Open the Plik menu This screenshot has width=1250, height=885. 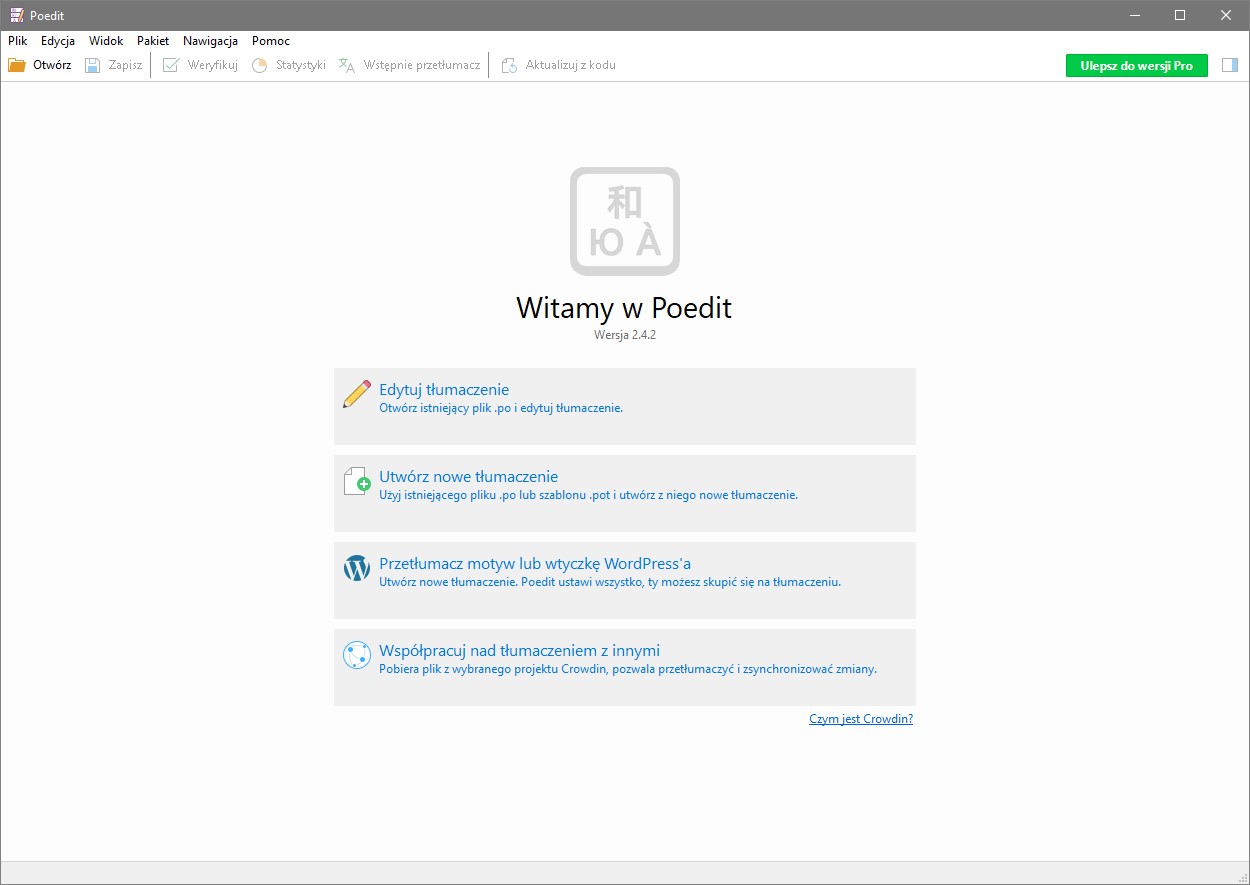(x=17, y=41)
